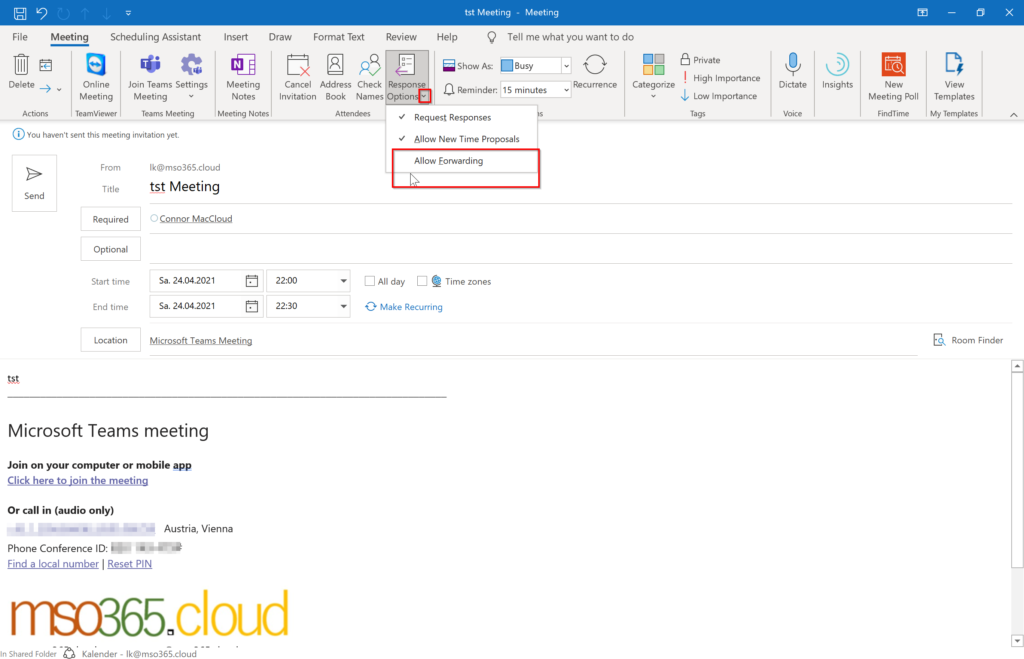Click the Optional attendees field
The width and height of the screenshot is (1024, 659).
(x=580, y=249)
